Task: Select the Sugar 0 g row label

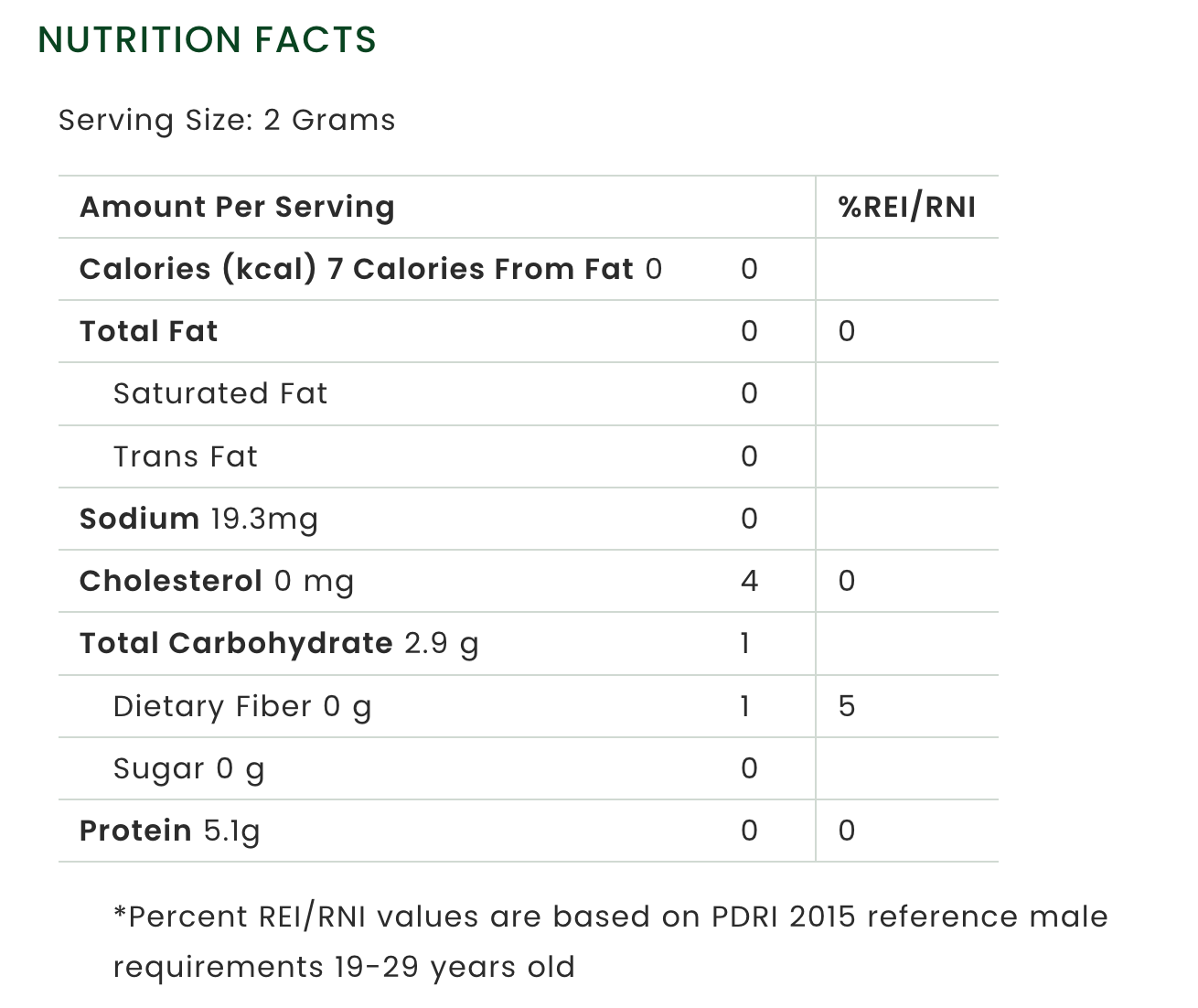Action: point(188,768)
